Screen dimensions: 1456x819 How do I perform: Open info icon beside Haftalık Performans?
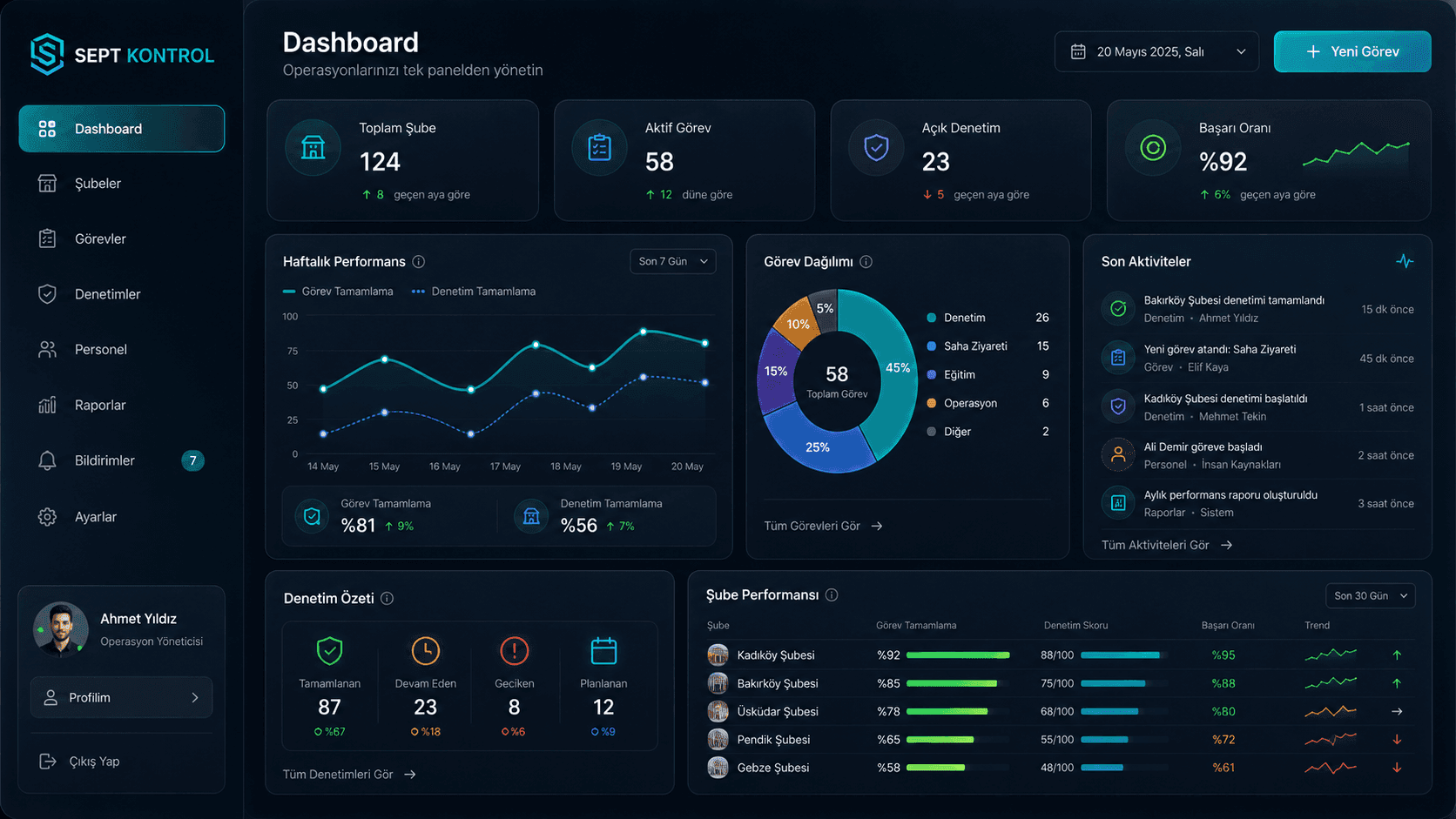pos(419,261)
